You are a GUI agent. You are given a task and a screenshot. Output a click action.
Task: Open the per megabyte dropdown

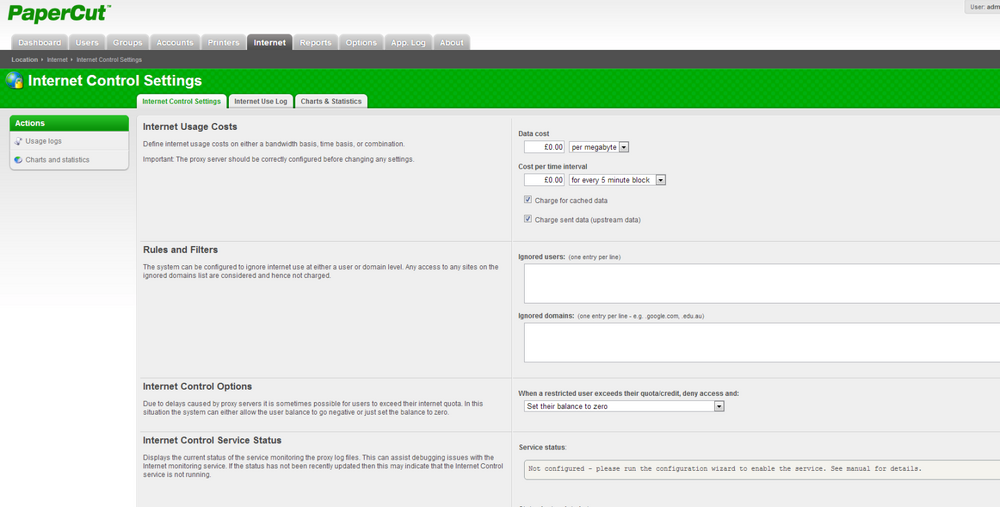coord(599,147)
